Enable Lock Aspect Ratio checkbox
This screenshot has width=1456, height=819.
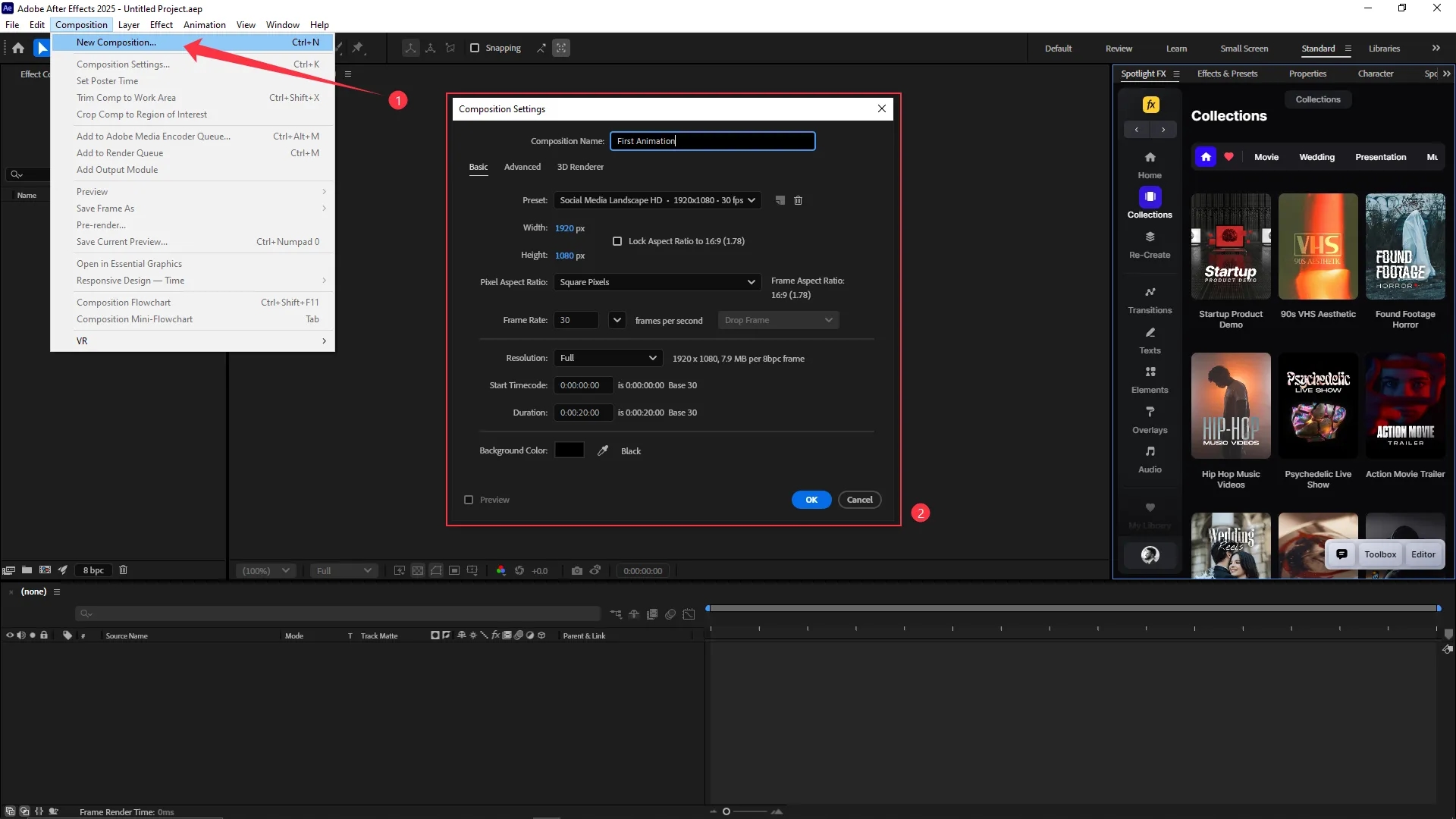[617, 241]
